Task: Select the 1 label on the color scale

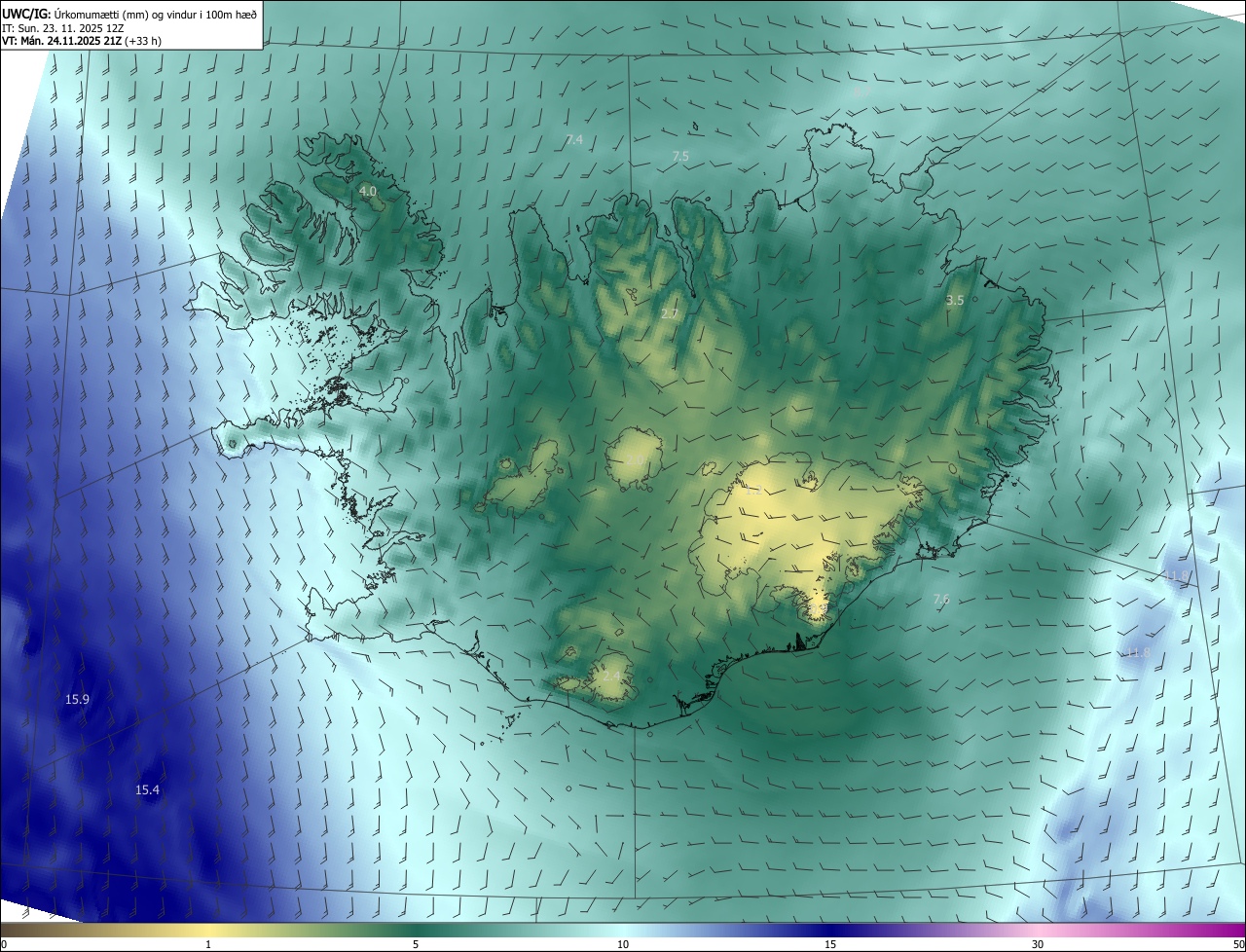Action: 208,945
